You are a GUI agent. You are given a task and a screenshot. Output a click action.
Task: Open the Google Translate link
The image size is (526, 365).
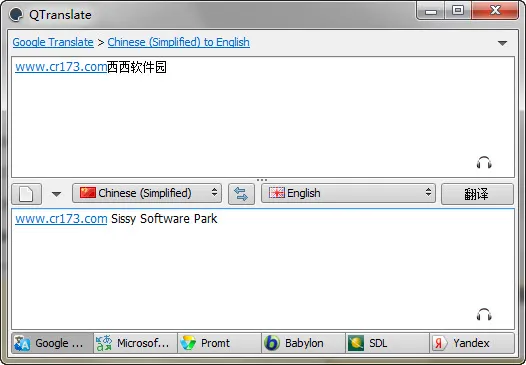tap(53, 42)
